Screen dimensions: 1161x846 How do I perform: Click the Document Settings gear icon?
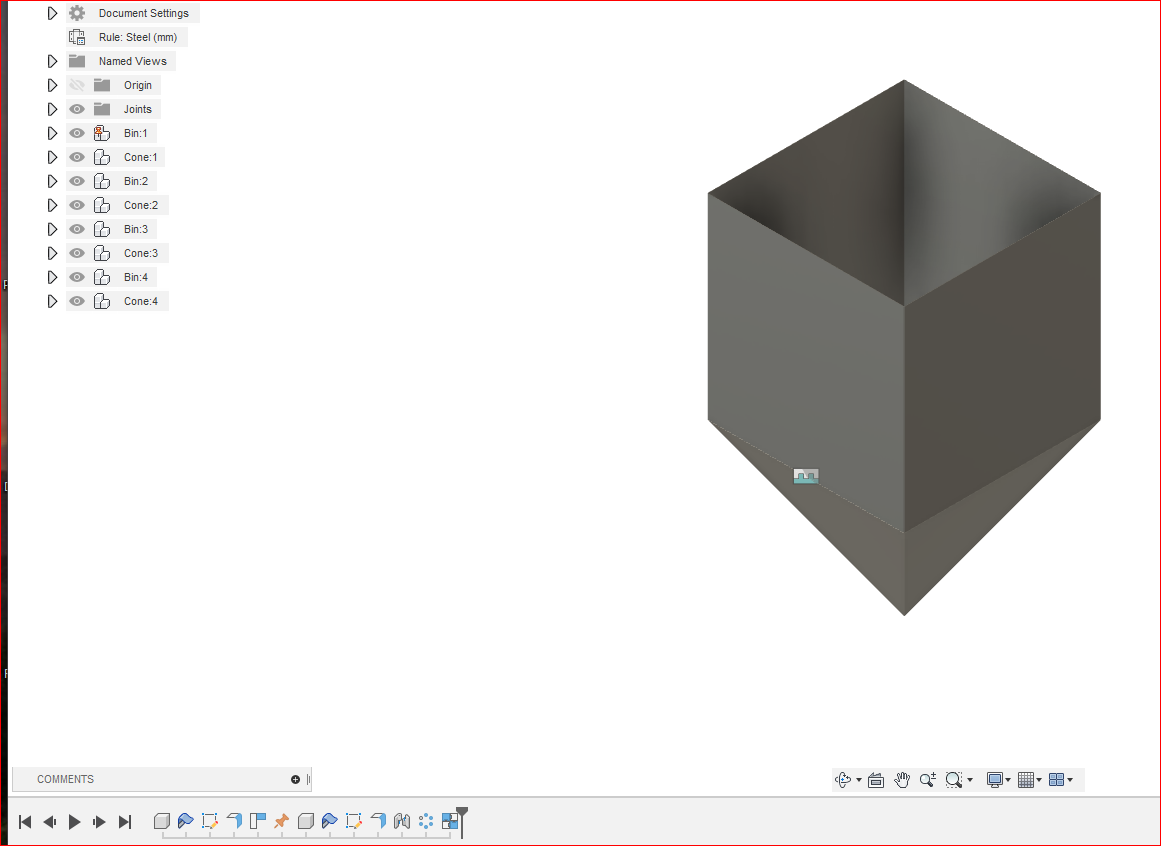pos(77,13)
